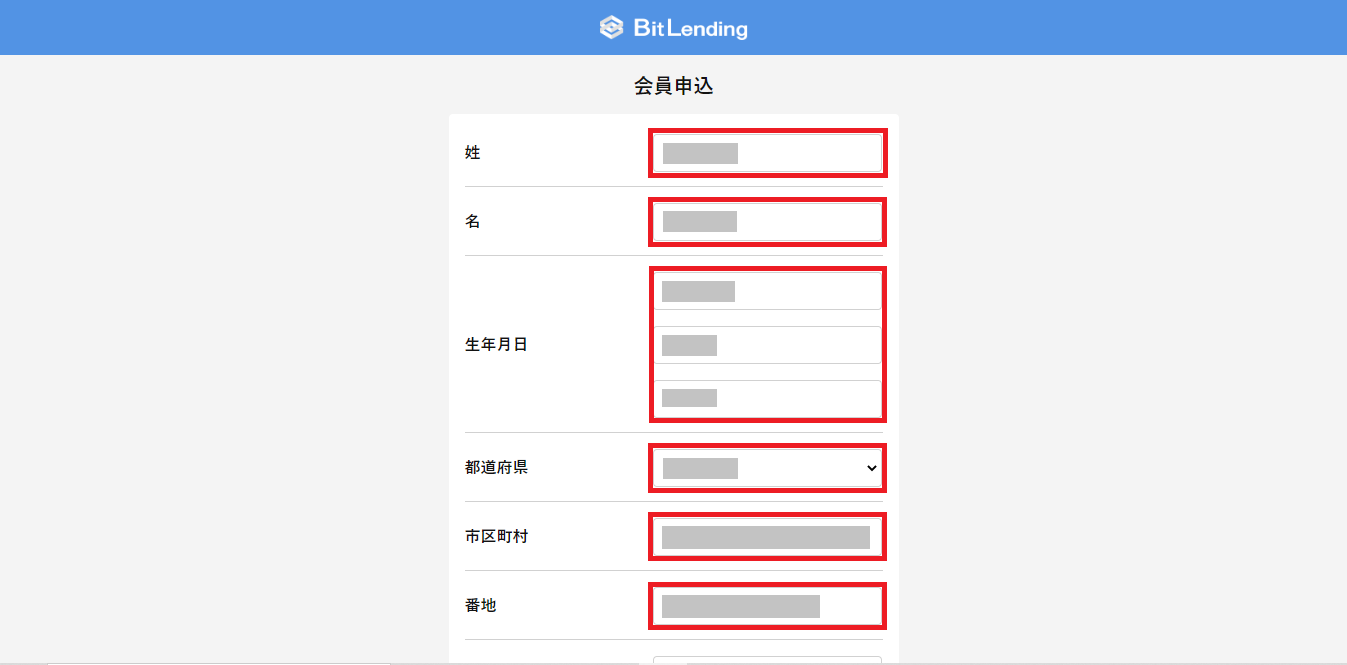Open the 都道府県 prefecture dropdown
The image size is (1347, 665).
click(767, 467)
